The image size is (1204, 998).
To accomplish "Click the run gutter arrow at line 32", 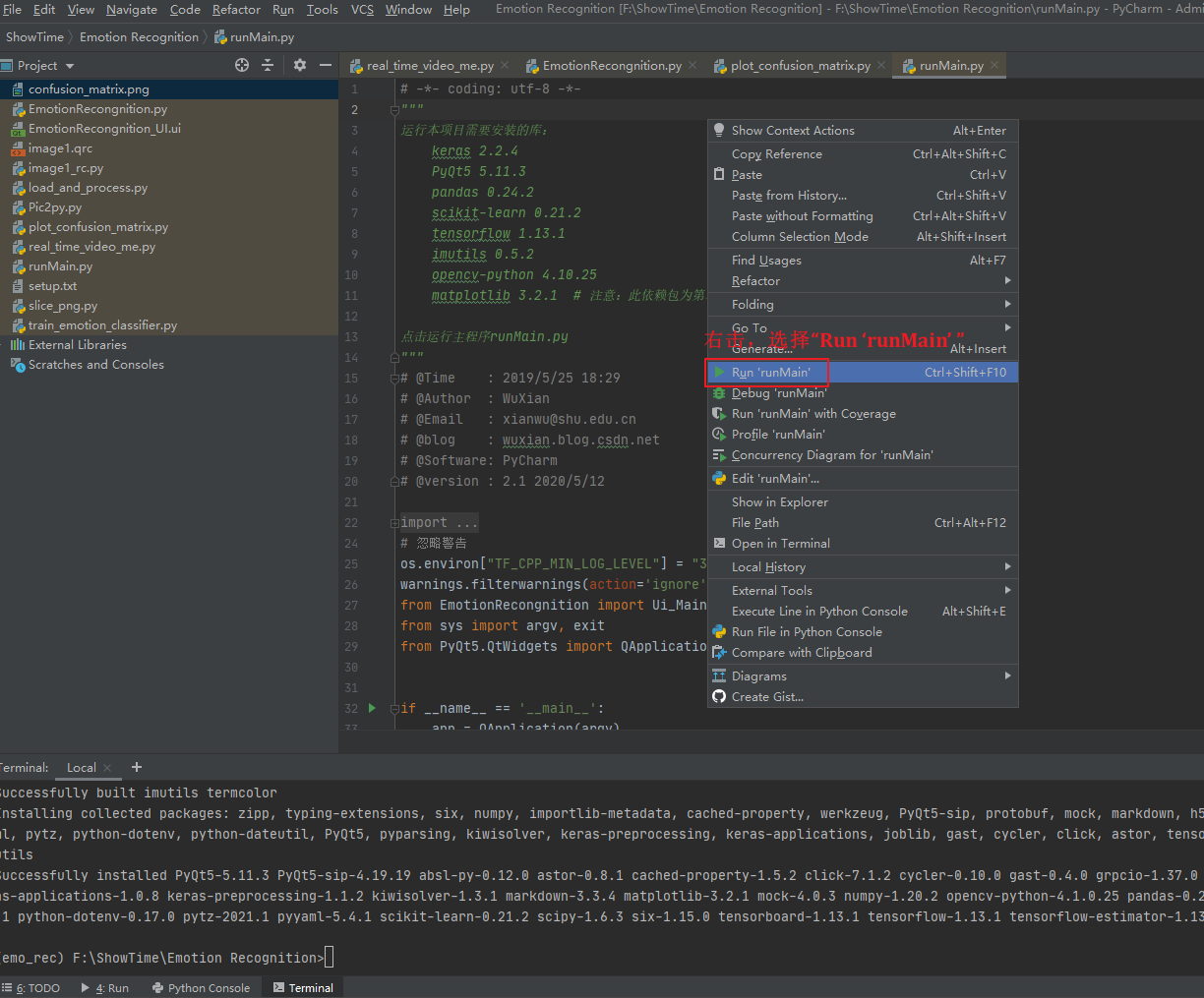I will (372, 708).
